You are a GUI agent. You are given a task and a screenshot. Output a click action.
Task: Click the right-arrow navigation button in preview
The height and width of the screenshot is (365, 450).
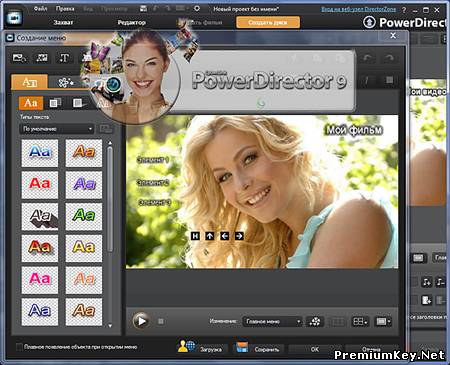239,236
